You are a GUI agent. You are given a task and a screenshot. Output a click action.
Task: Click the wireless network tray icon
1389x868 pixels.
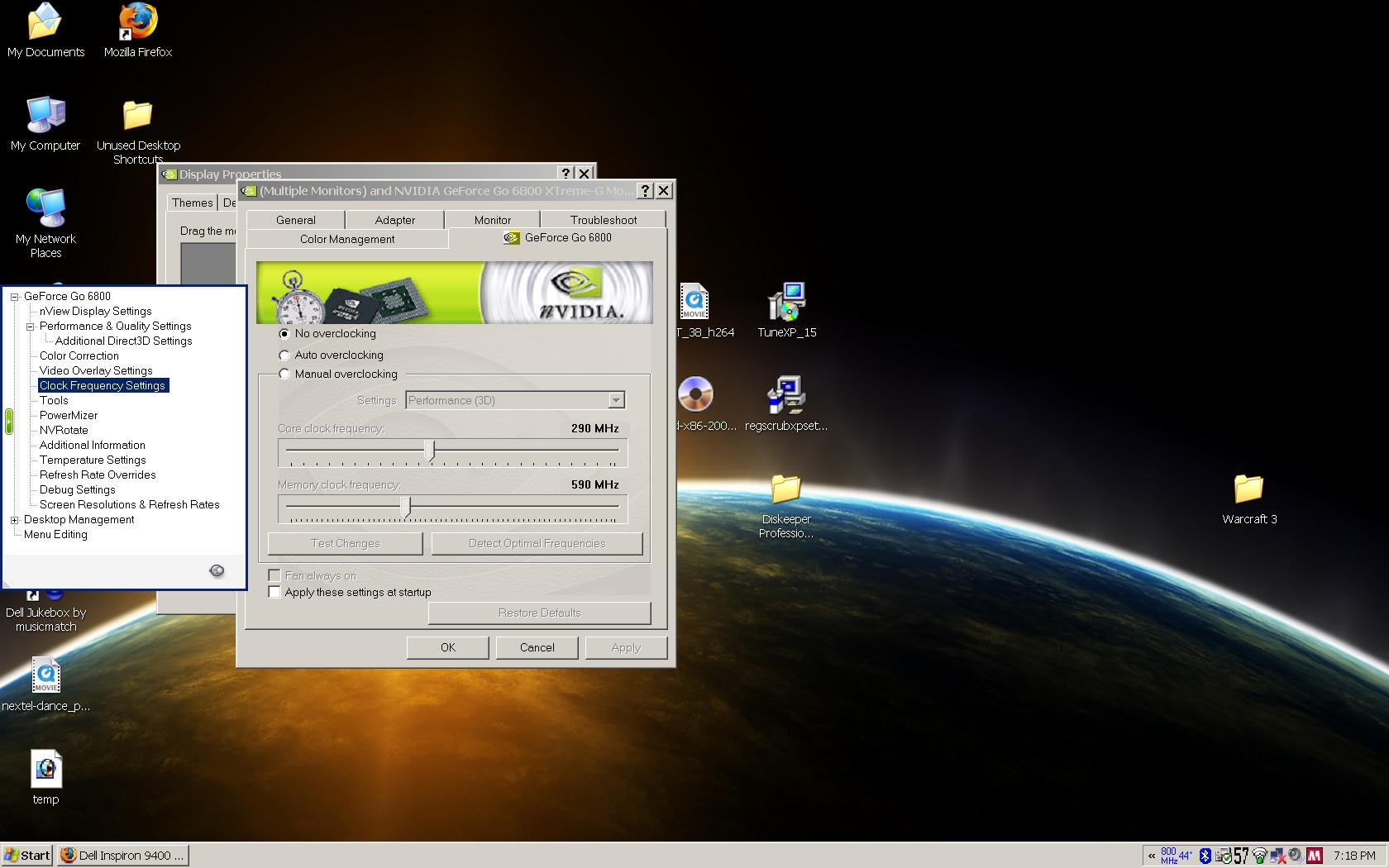pyautogui.click(x=1260, y=856)
